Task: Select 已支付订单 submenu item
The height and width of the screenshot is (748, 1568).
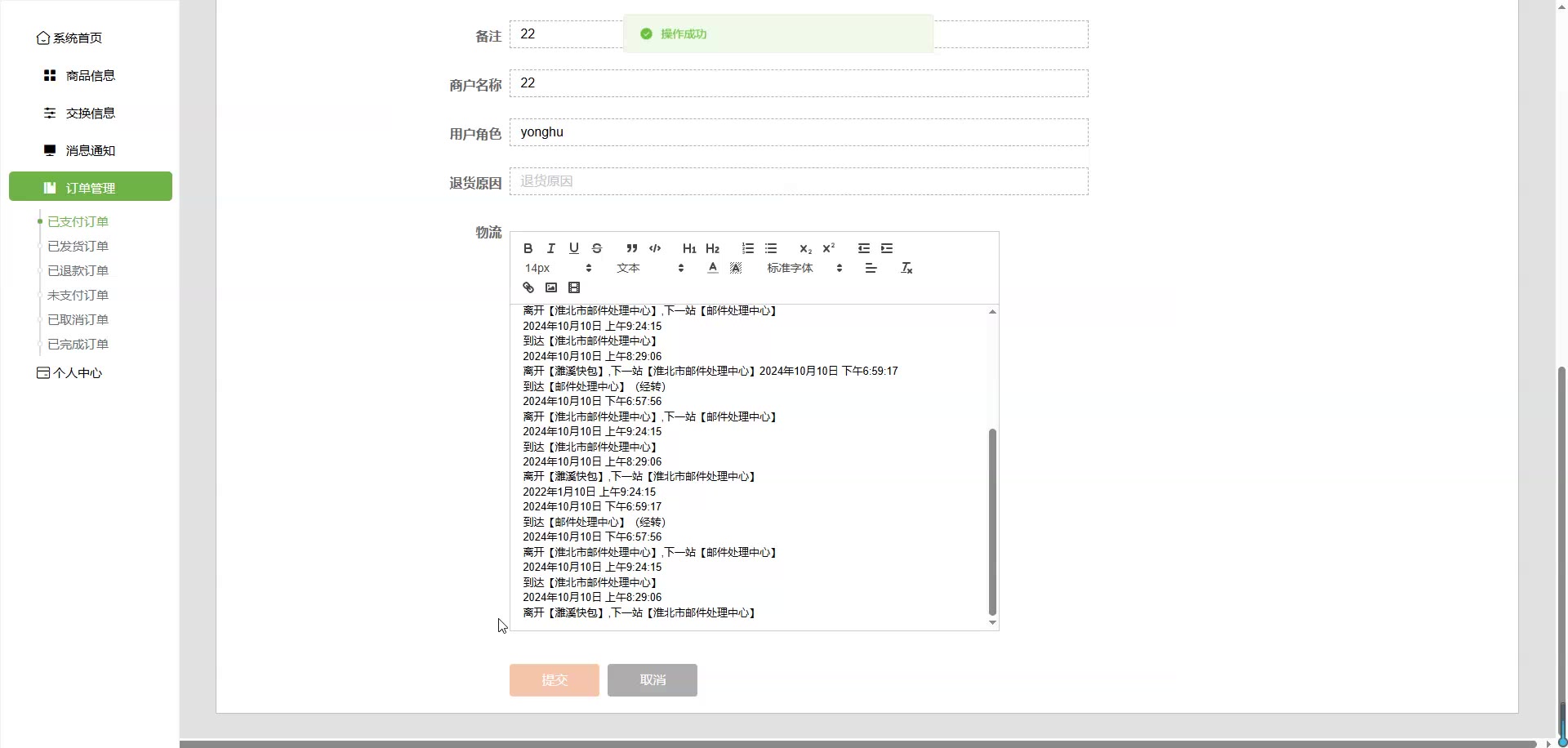Action: coord(78,221)
